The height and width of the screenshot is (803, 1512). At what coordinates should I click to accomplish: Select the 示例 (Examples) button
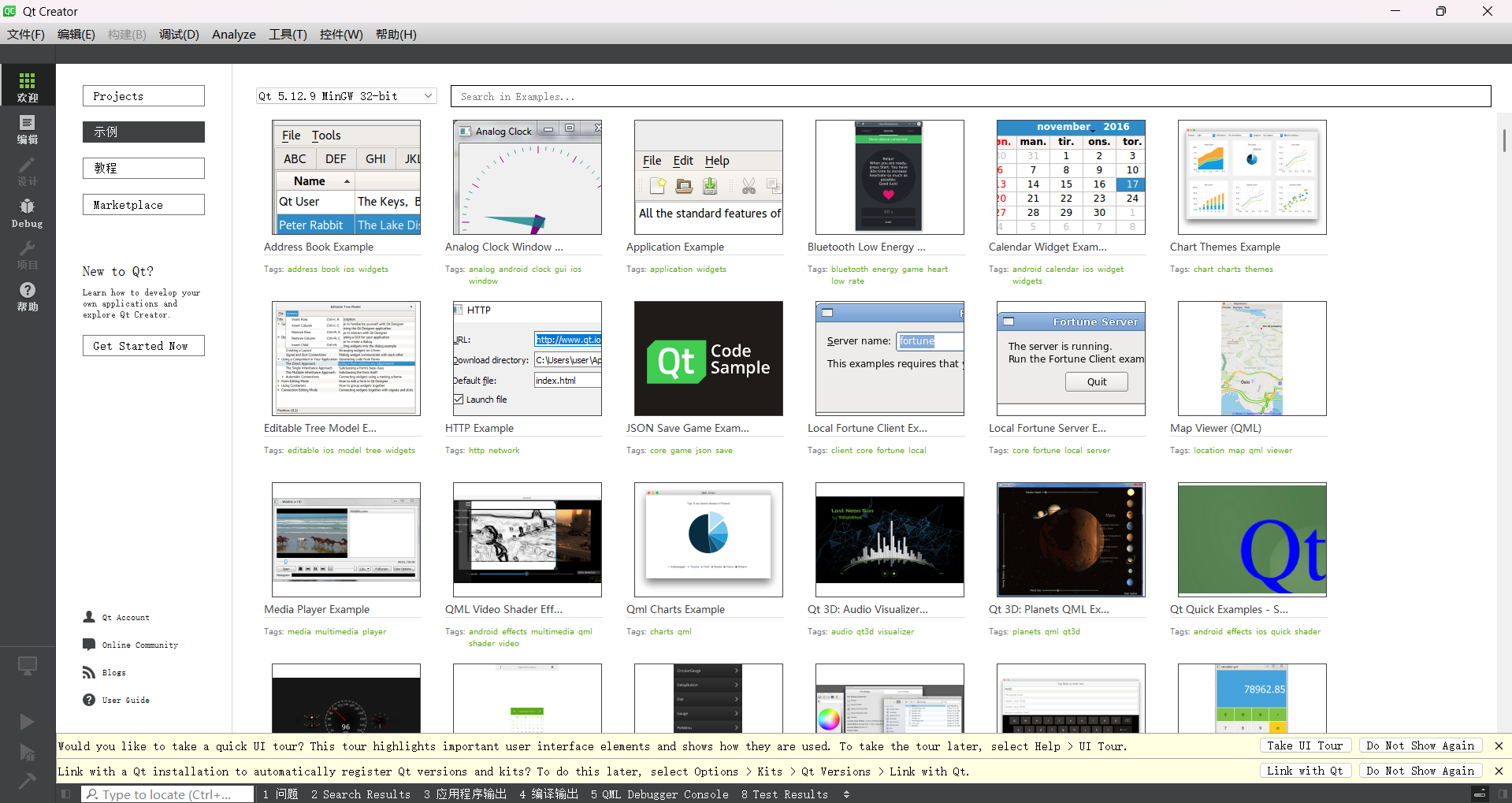[143, 132]
